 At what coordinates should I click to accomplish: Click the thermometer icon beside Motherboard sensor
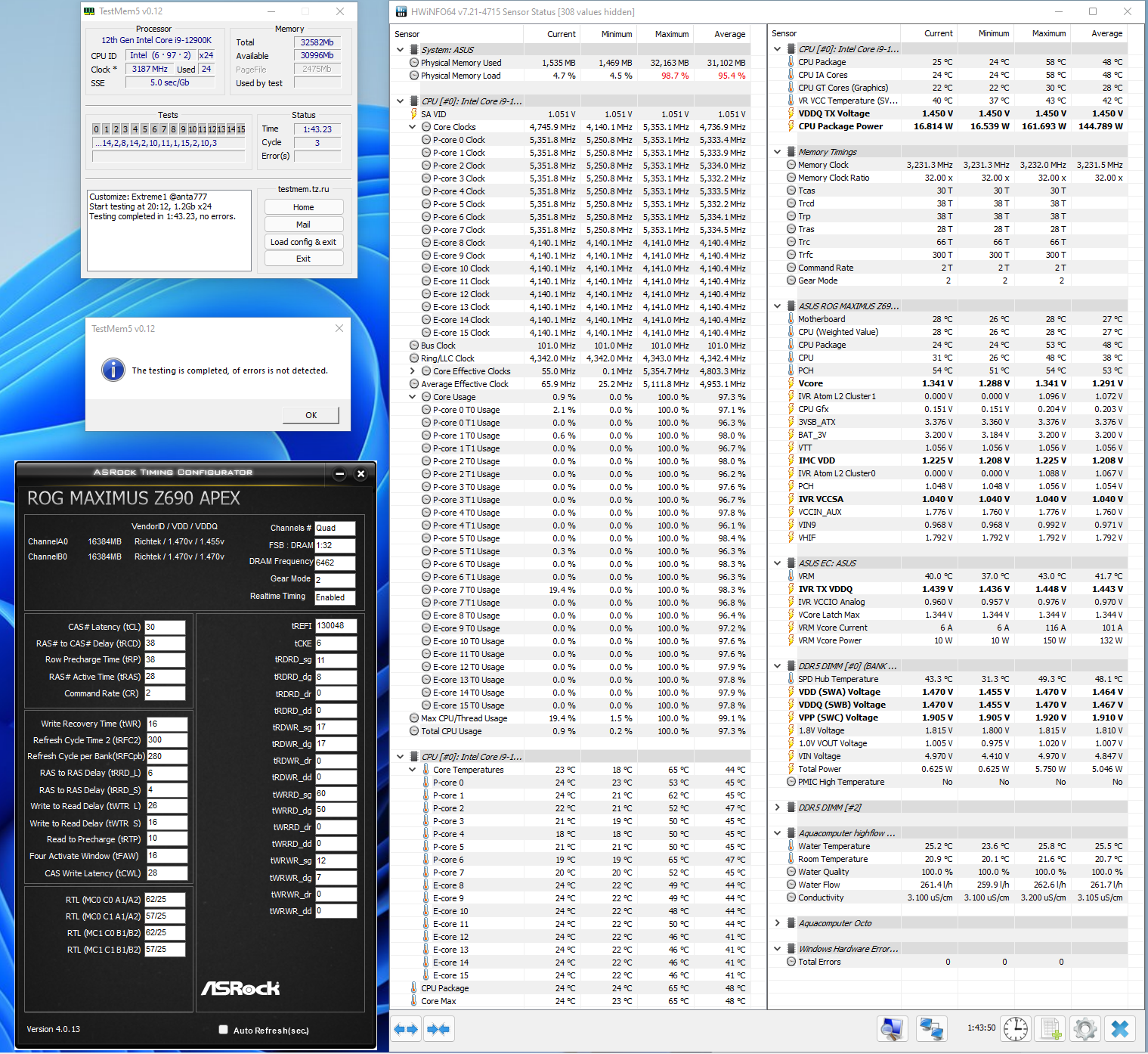tap(791, 319)
